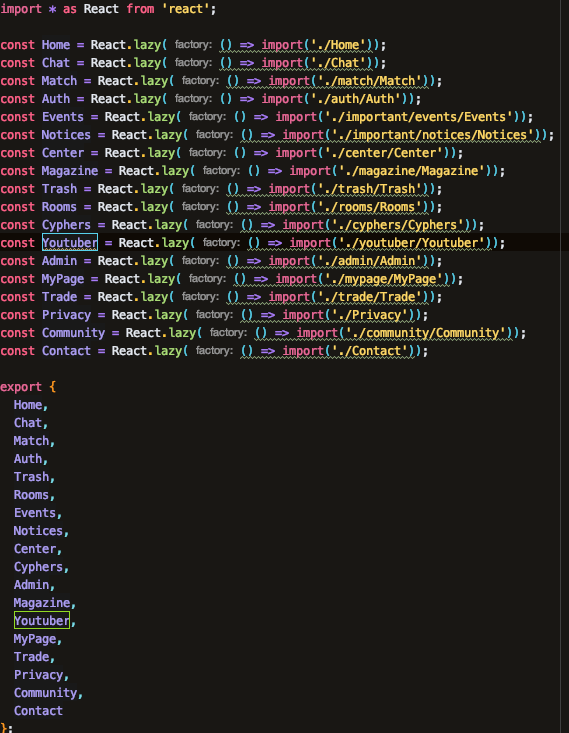Click Trade in the export list
Screen dimensions: 569x733
click(31, 657)
